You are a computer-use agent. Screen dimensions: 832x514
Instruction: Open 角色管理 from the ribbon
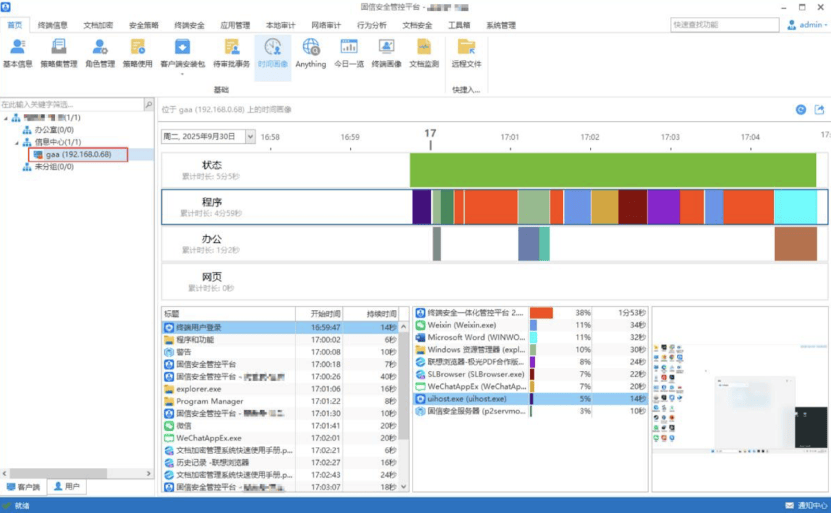pyautogui.click(x=99, y=51)
